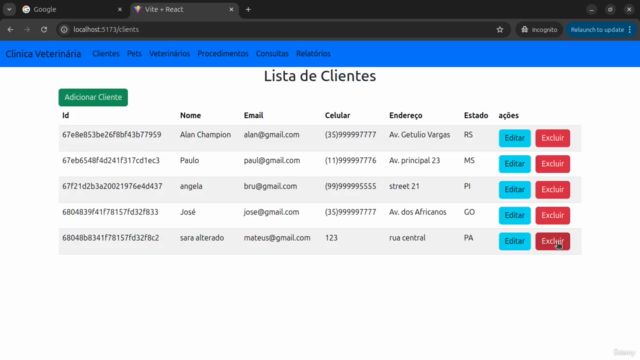Screen dimensions: 640x360
Task: Click the browser back arrow
Action: point(10,29)
